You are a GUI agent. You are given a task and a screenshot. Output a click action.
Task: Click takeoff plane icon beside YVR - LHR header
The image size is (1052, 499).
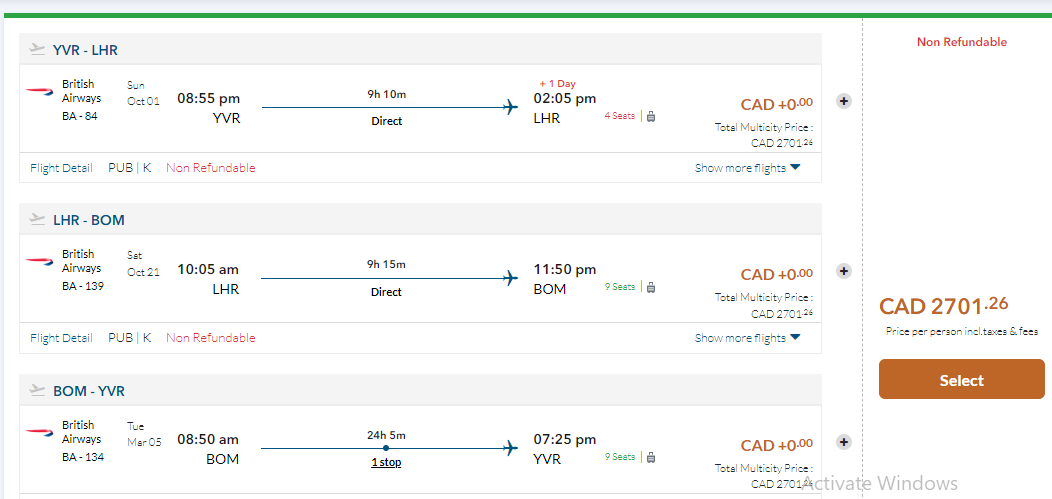[x=38, y=49]
